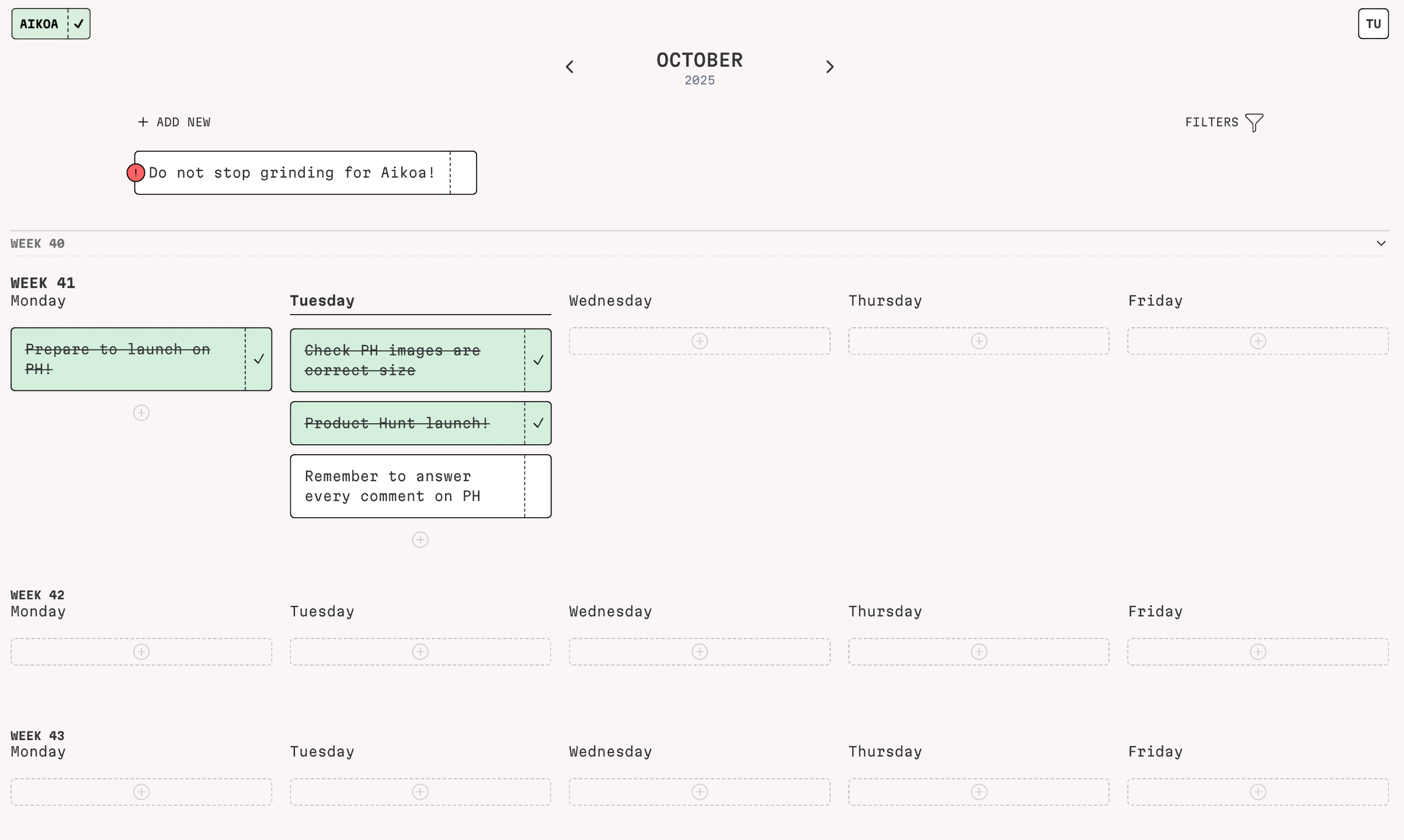Viewport: 1404px width, 840px height.
Task: Add task to Week 43 Friday
Action: pyautogui.click(x=1258, y=792)
